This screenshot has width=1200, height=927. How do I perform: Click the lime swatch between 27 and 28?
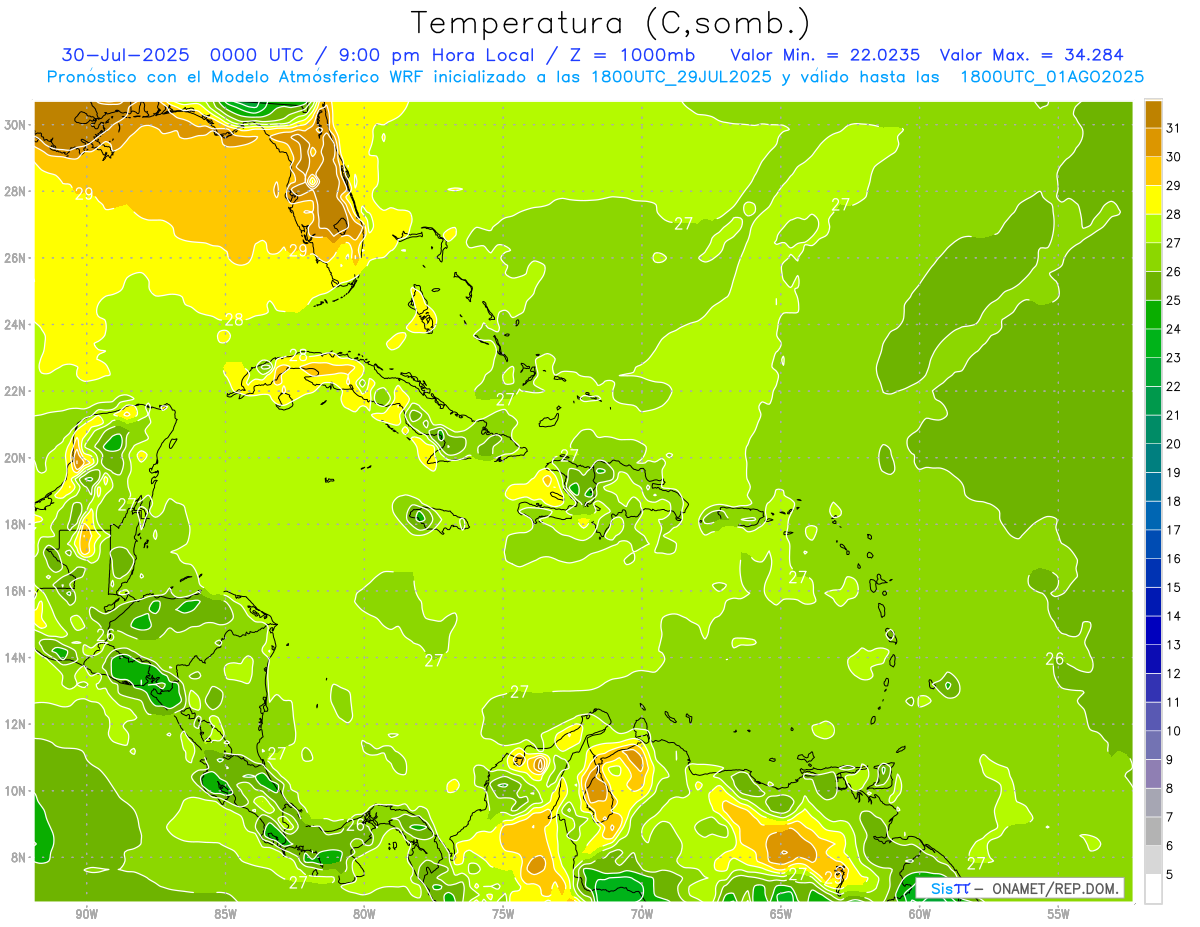coord(1153,228)
